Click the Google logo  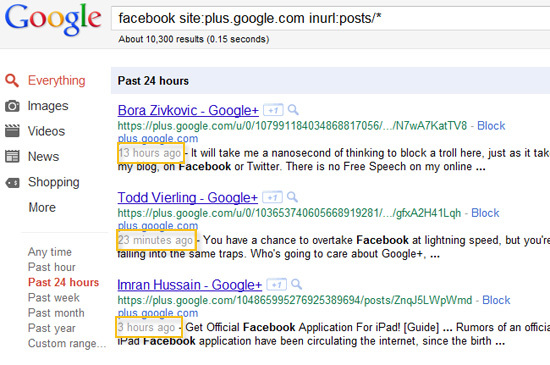coord(53,20)
